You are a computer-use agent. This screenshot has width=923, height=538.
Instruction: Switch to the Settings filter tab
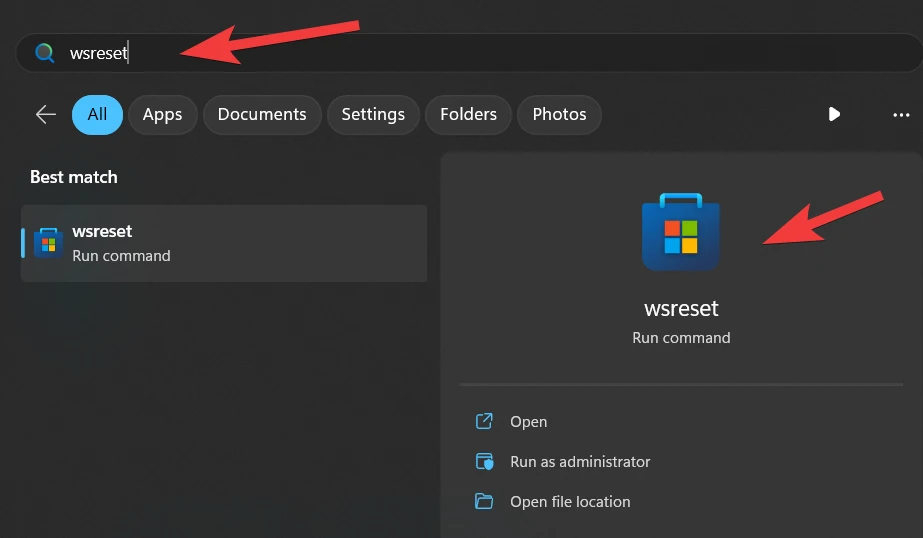tap(373, 115)
